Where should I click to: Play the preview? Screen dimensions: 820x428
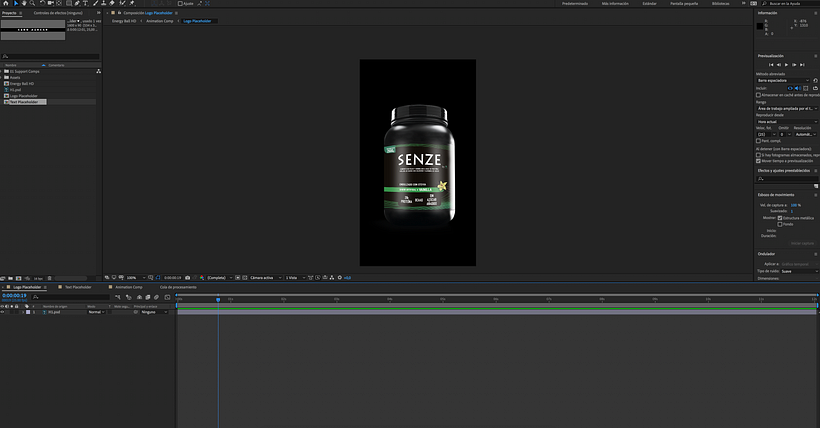(786, 65)
